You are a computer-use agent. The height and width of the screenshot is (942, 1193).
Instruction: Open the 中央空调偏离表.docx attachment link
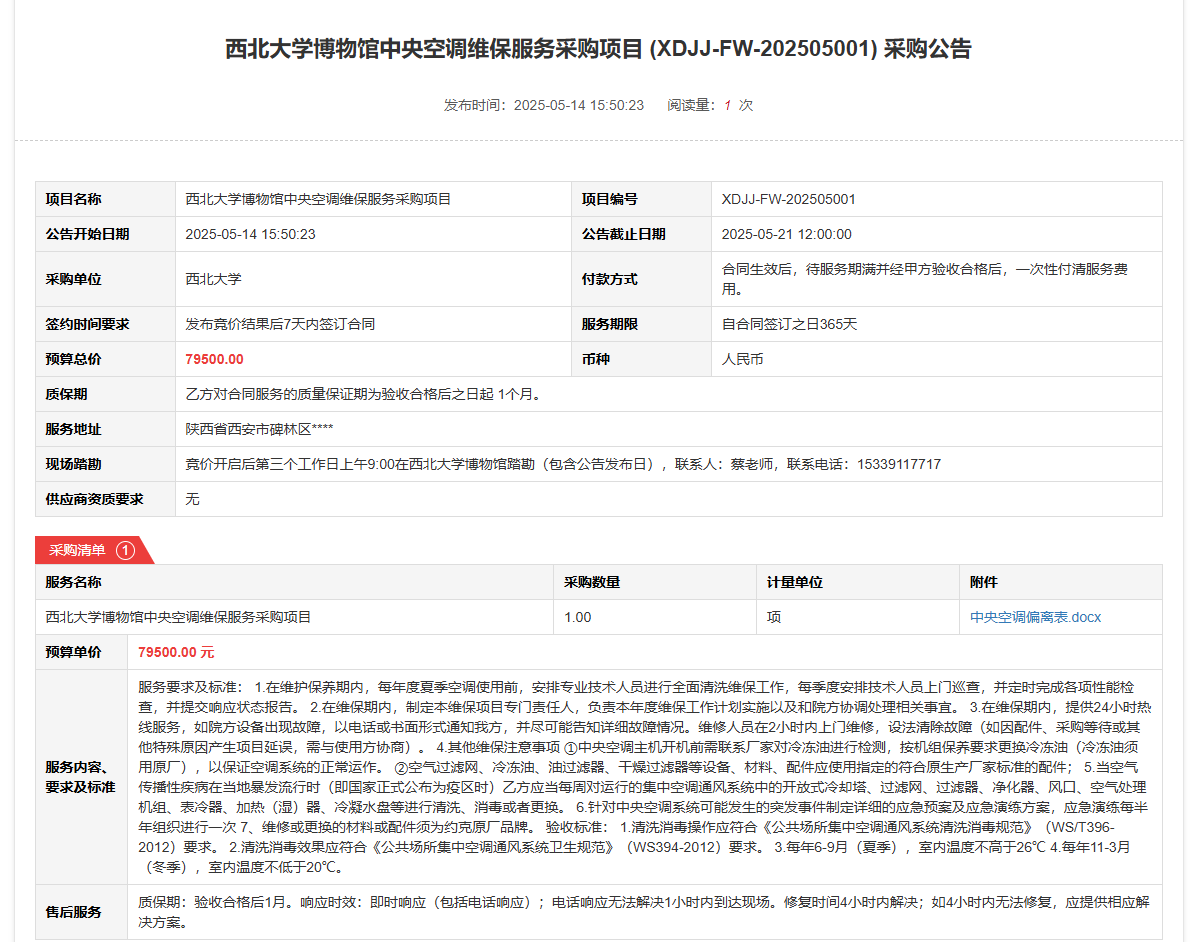pyautogui.click(x=1035, y=617)
